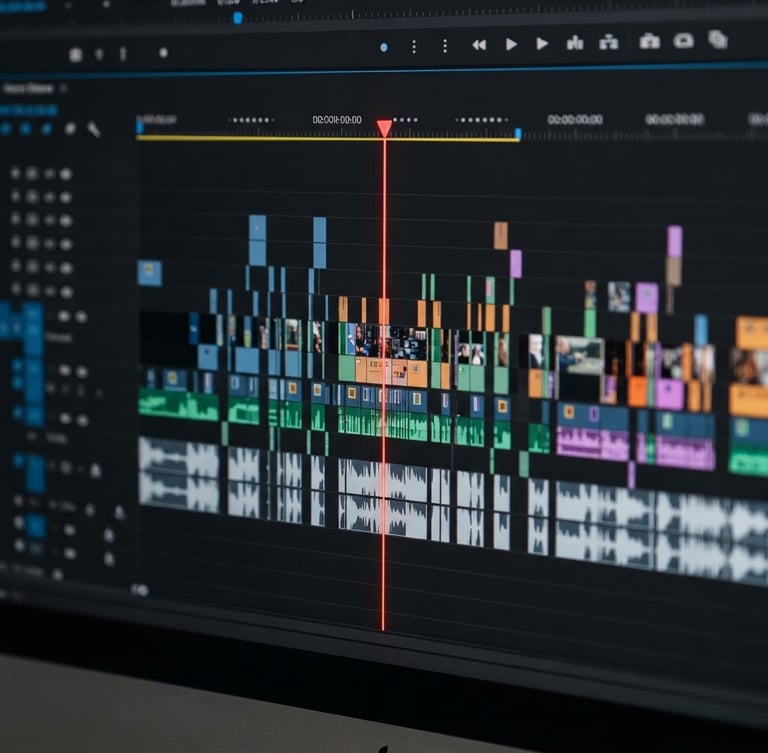Open the first vertical three-dot menu in the transport bar

pyautogui.click(x=414, y=47)
